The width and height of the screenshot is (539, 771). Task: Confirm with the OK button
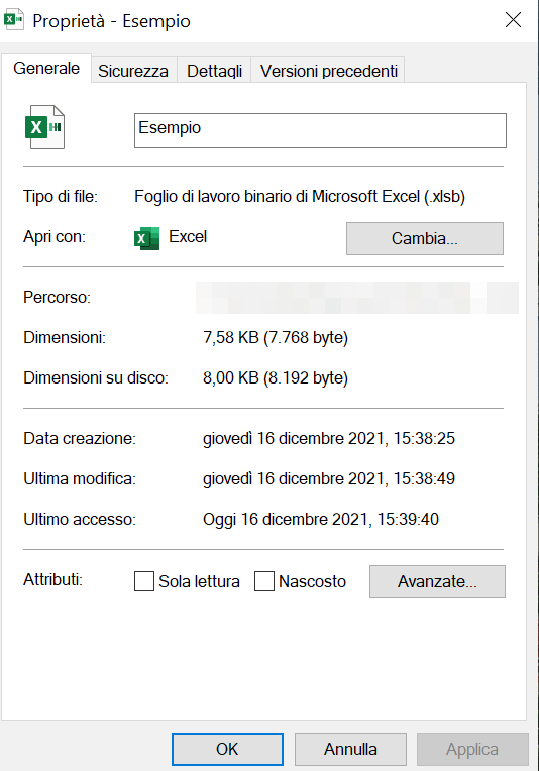tap(228, 749)
